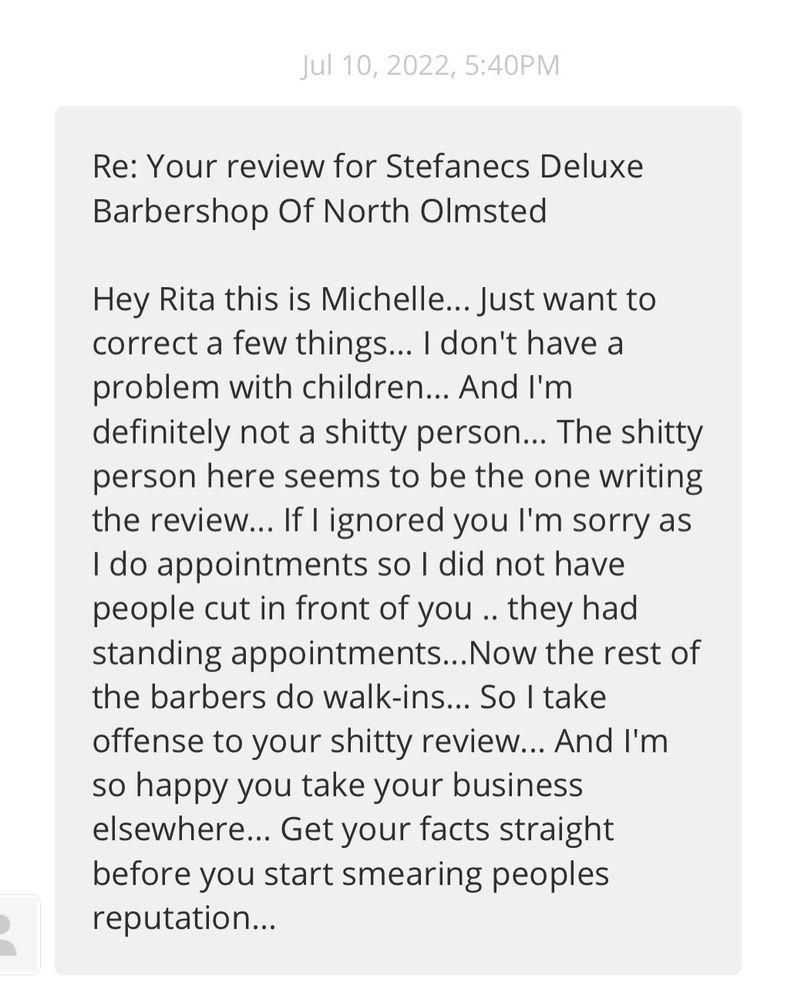Select the text "people cut in front of you"
Image resolution: width=801 pixels, height=1000 pixels.
282,609
